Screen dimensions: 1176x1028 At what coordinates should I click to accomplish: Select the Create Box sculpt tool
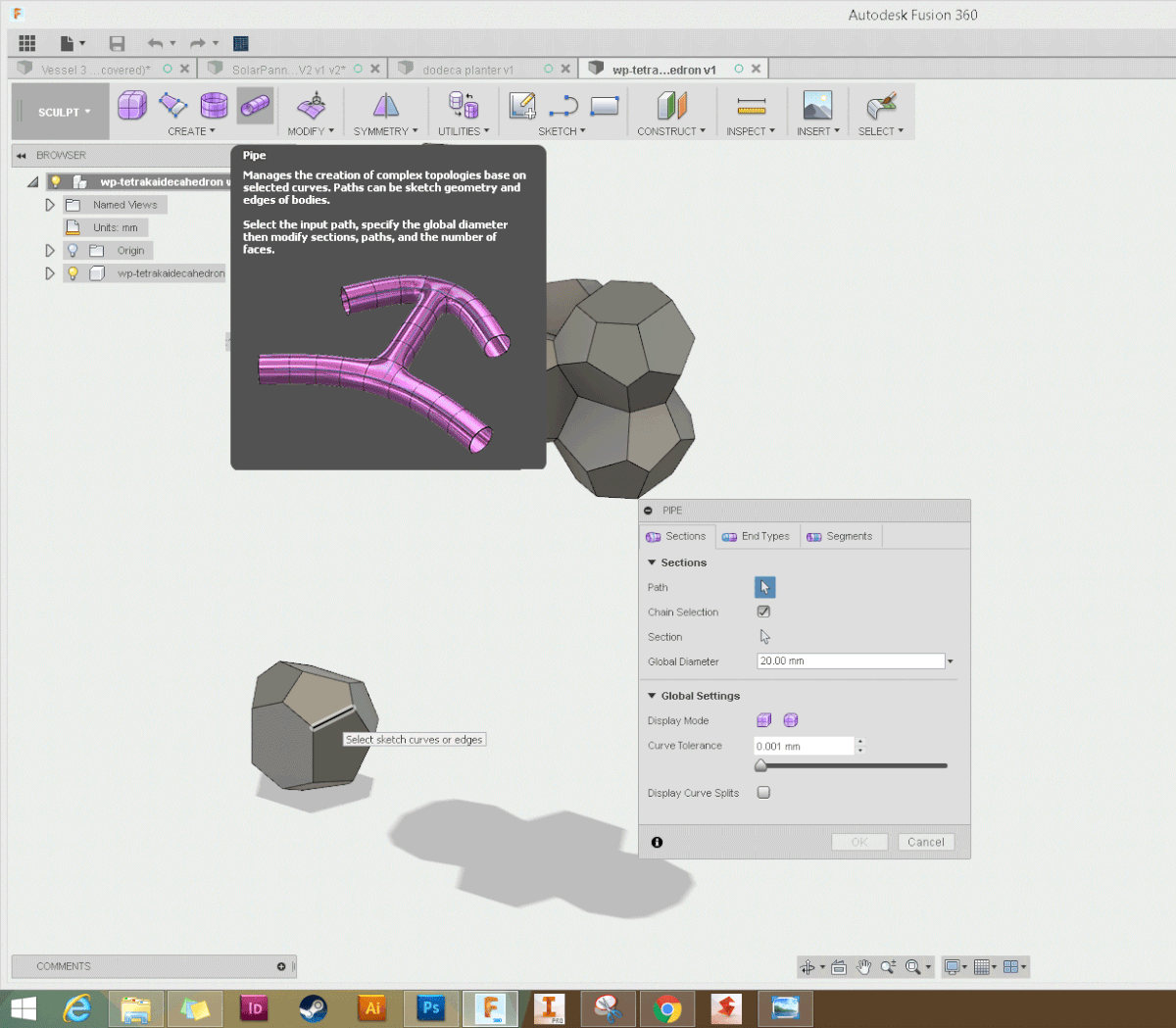[x=132, y=105]
